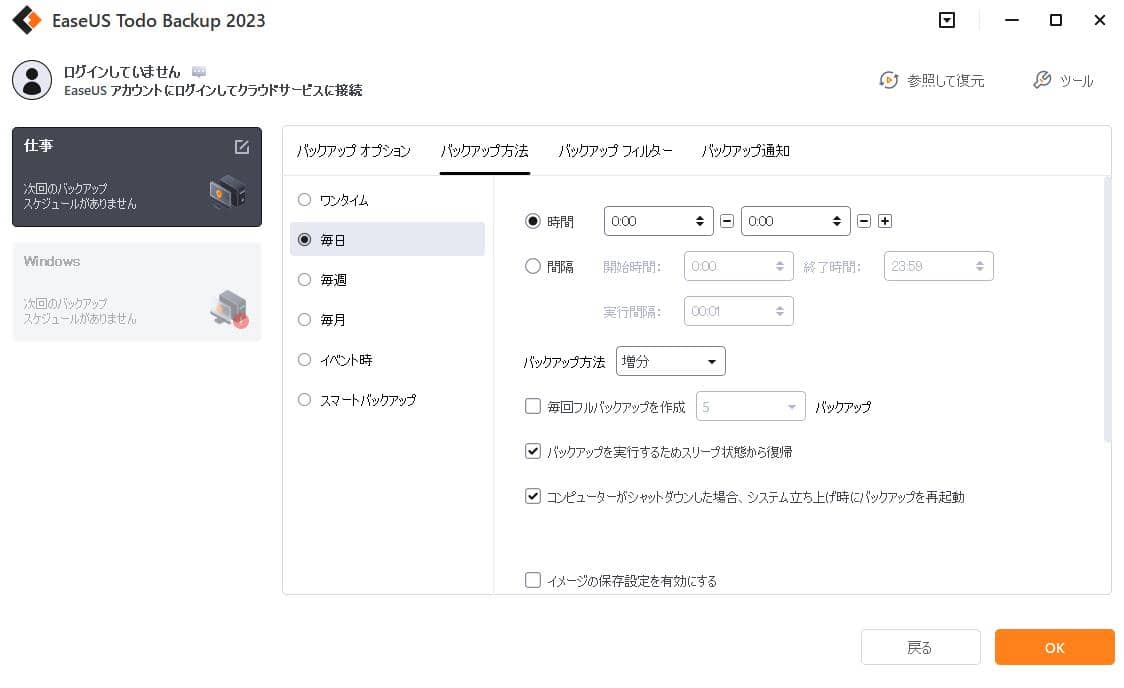Open the message icon beside login status
Viewport: 1124px width, 688px height.
tap(199, 72)
